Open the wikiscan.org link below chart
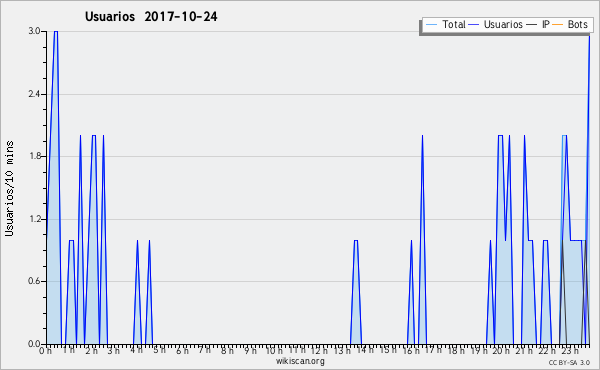The image size is (600, 370). (x=300, y=361)
